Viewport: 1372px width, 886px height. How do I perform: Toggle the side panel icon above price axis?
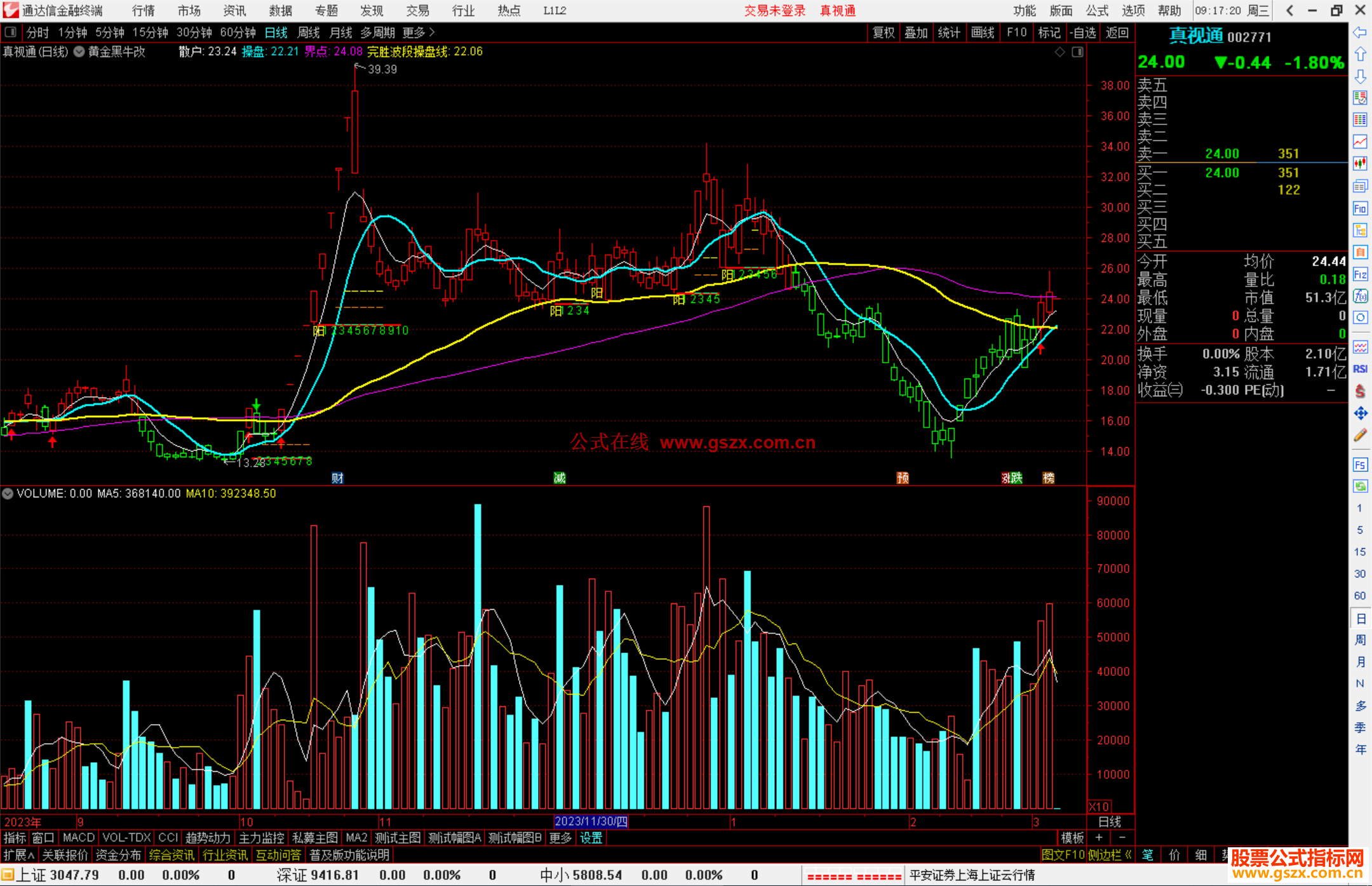pyautogui.click(x=1077, y=52)
